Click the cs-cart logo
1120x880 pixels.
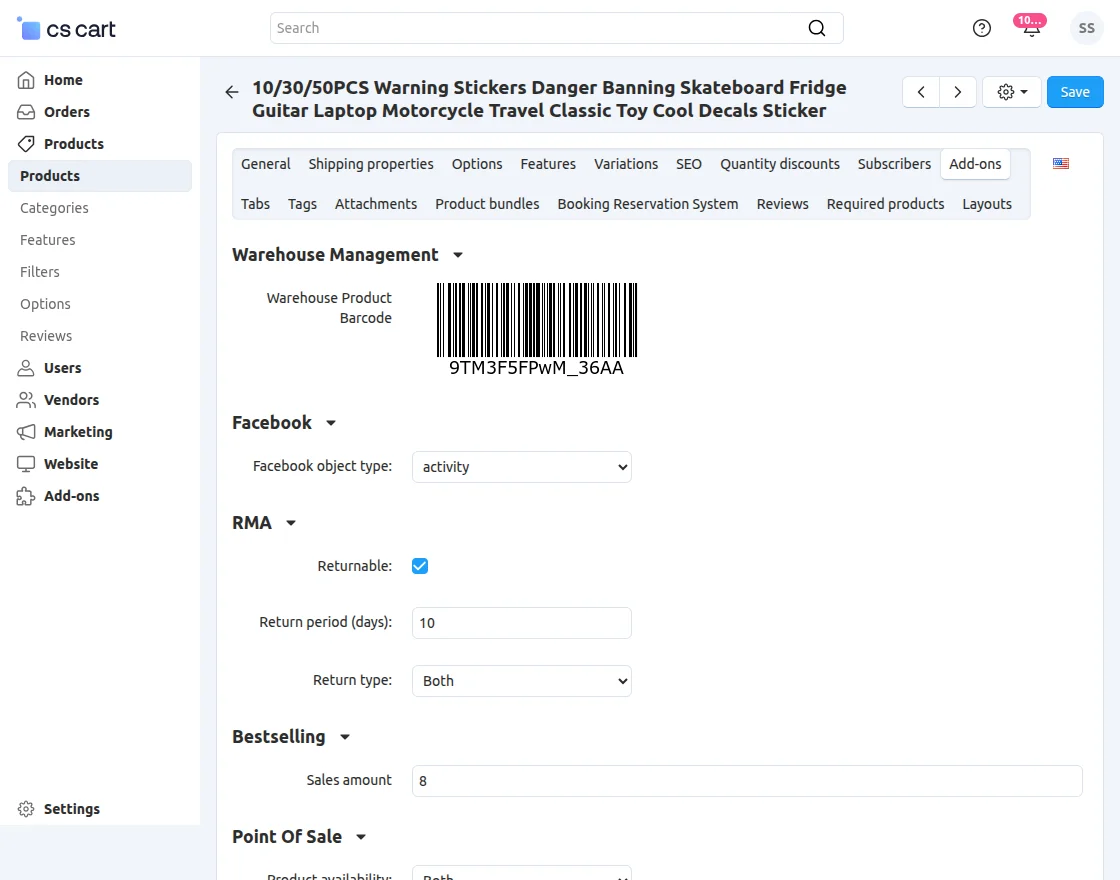point(65,28)
